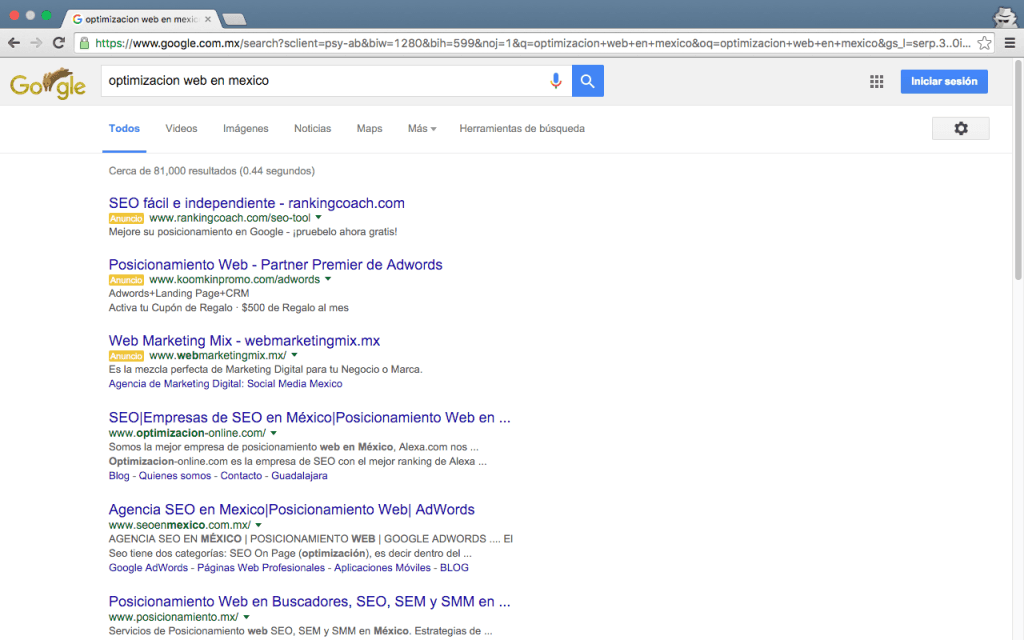1024x640 pixels.
Task: Click 'Adwords+Landing Page+CRM' snippet text
Action: [x=179, y=294]
